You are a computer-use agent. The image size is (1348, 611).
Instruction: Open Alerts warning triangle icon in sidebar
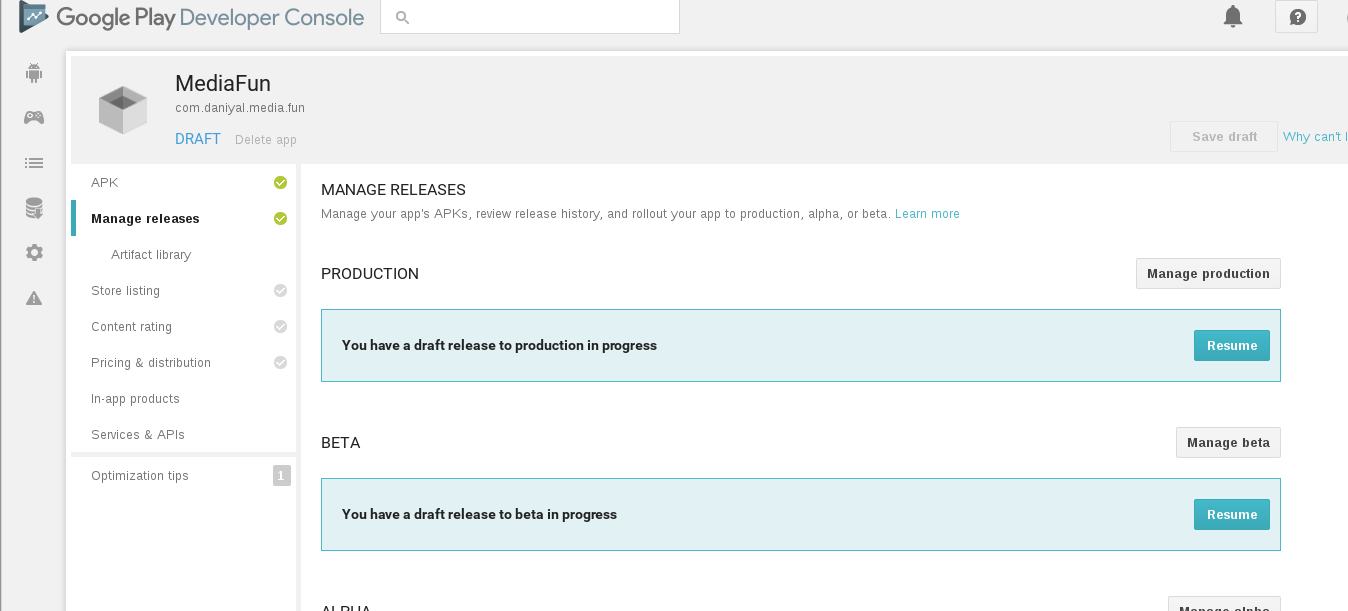click(x=34, y=298)
